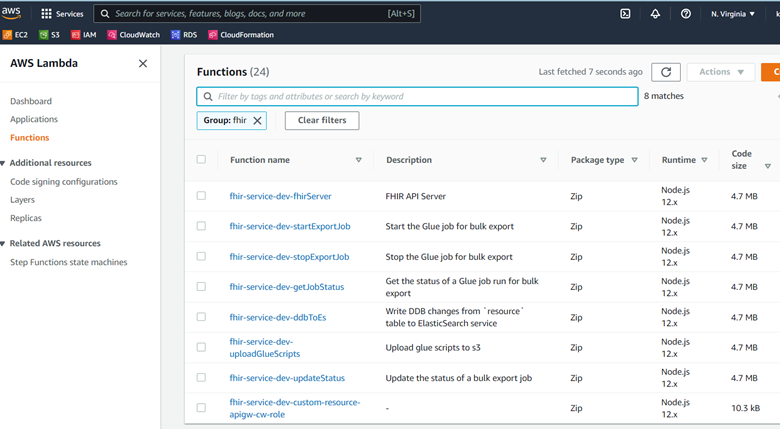Toggle the select-all functions header checkbox
780x429 pixels.
point(201,159)
